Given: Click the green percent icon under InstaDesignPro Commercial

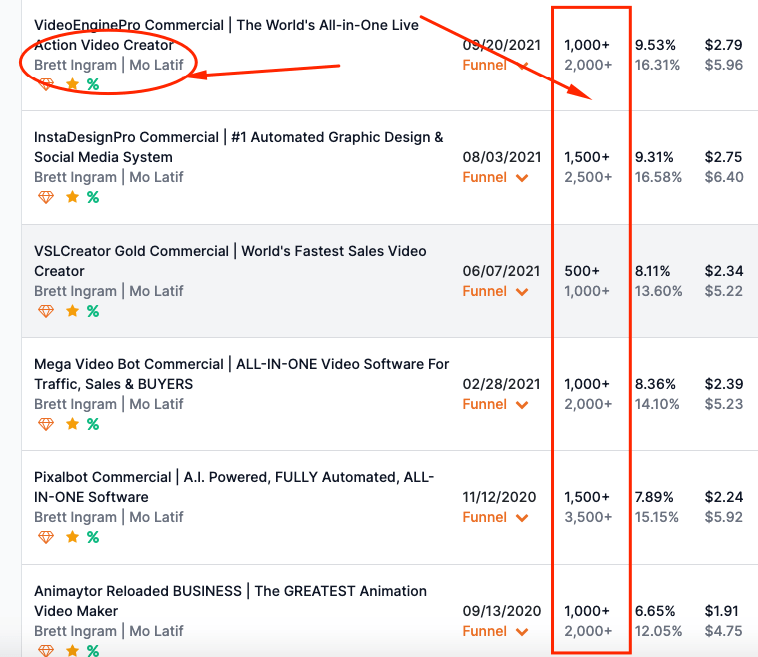Looking at the screenshot, I should [93, 197].
